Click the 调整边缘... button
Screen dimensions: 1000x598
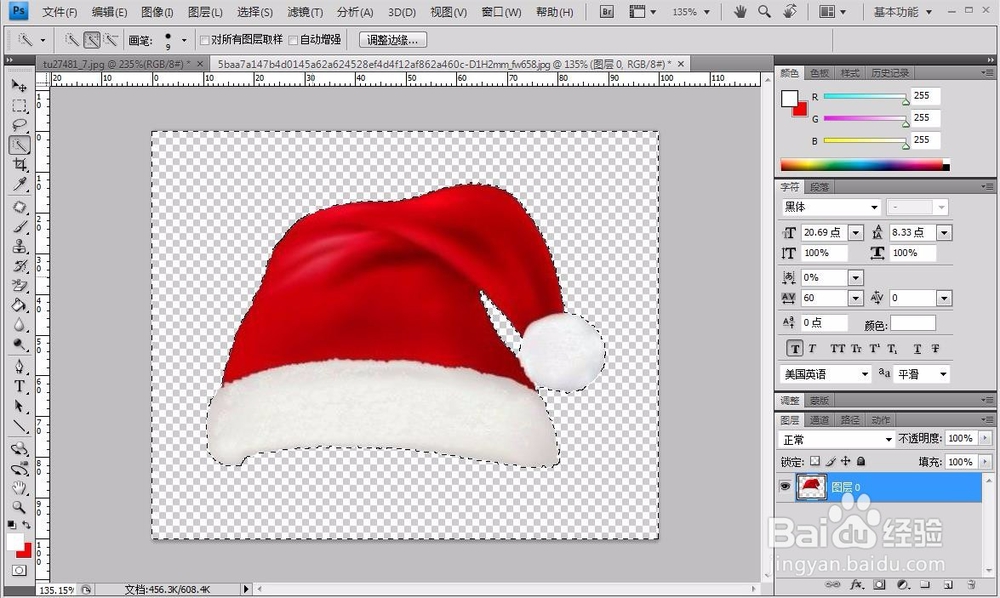coord(393,40)
